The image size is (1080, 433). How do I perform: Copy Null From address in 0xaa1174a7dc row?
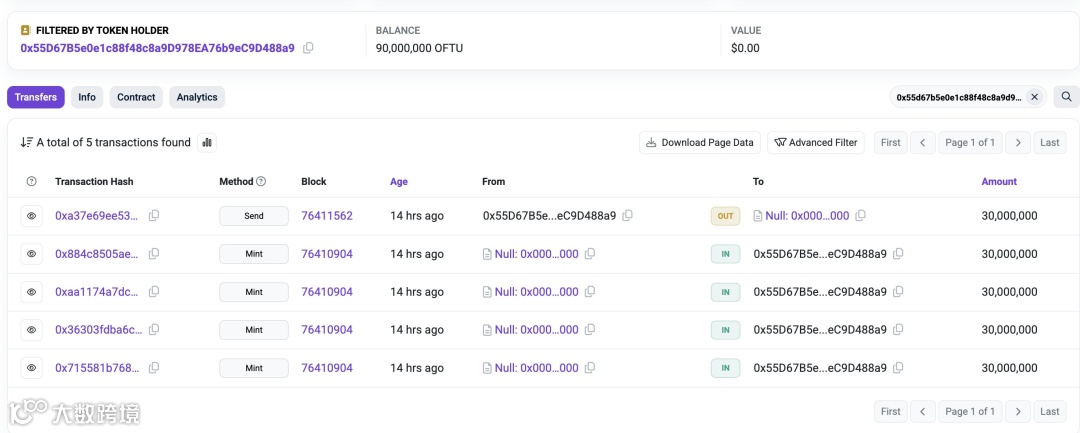pyautogui.click(x=590, y=292)
